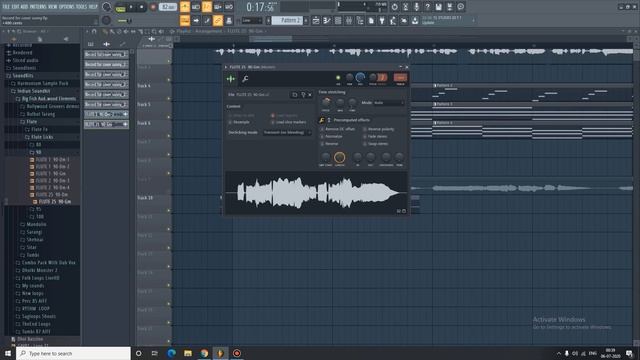
Task: Click the tempo display field
Action: [167, 7]
